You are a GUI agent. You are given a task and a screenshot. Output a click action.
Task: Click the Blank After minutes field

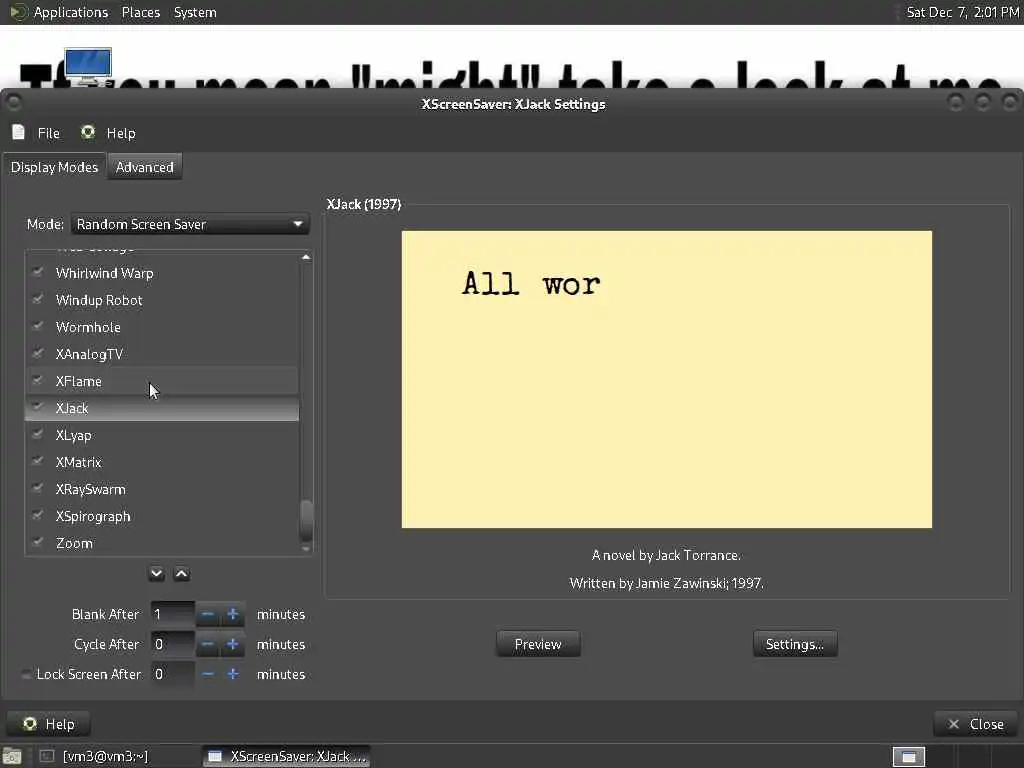pyautogui.click(x=172, y=614)
